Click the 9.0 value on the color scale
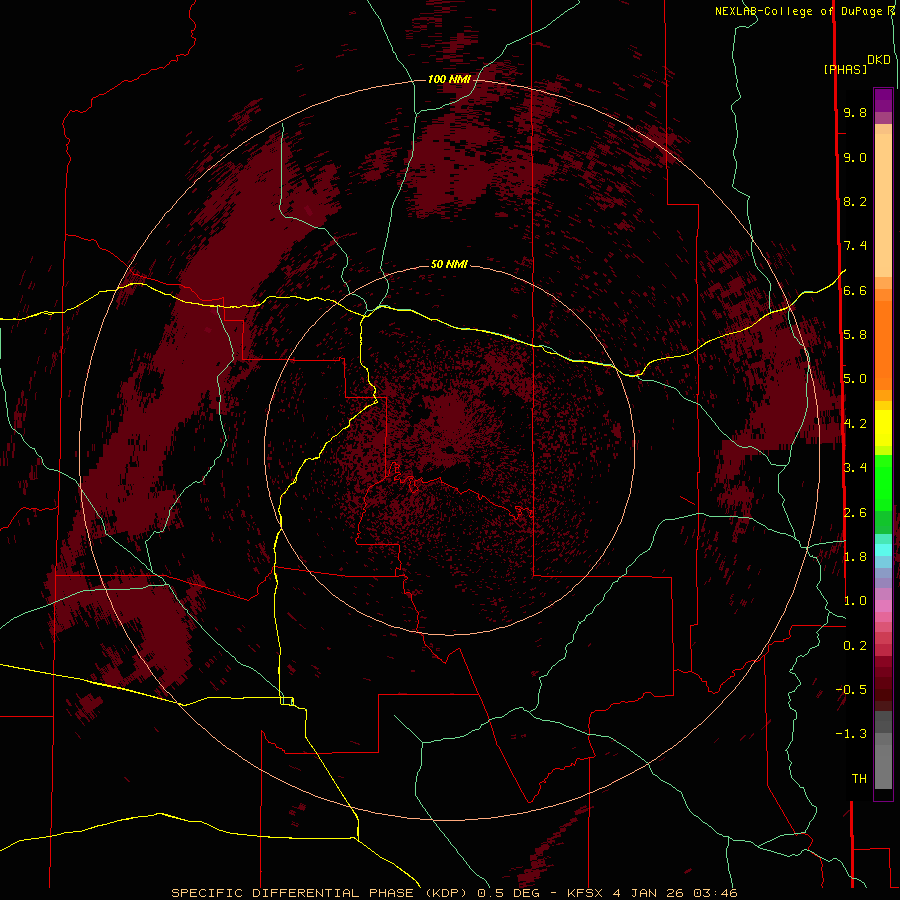This screenshot has height=900, width=900. [855, 157]
